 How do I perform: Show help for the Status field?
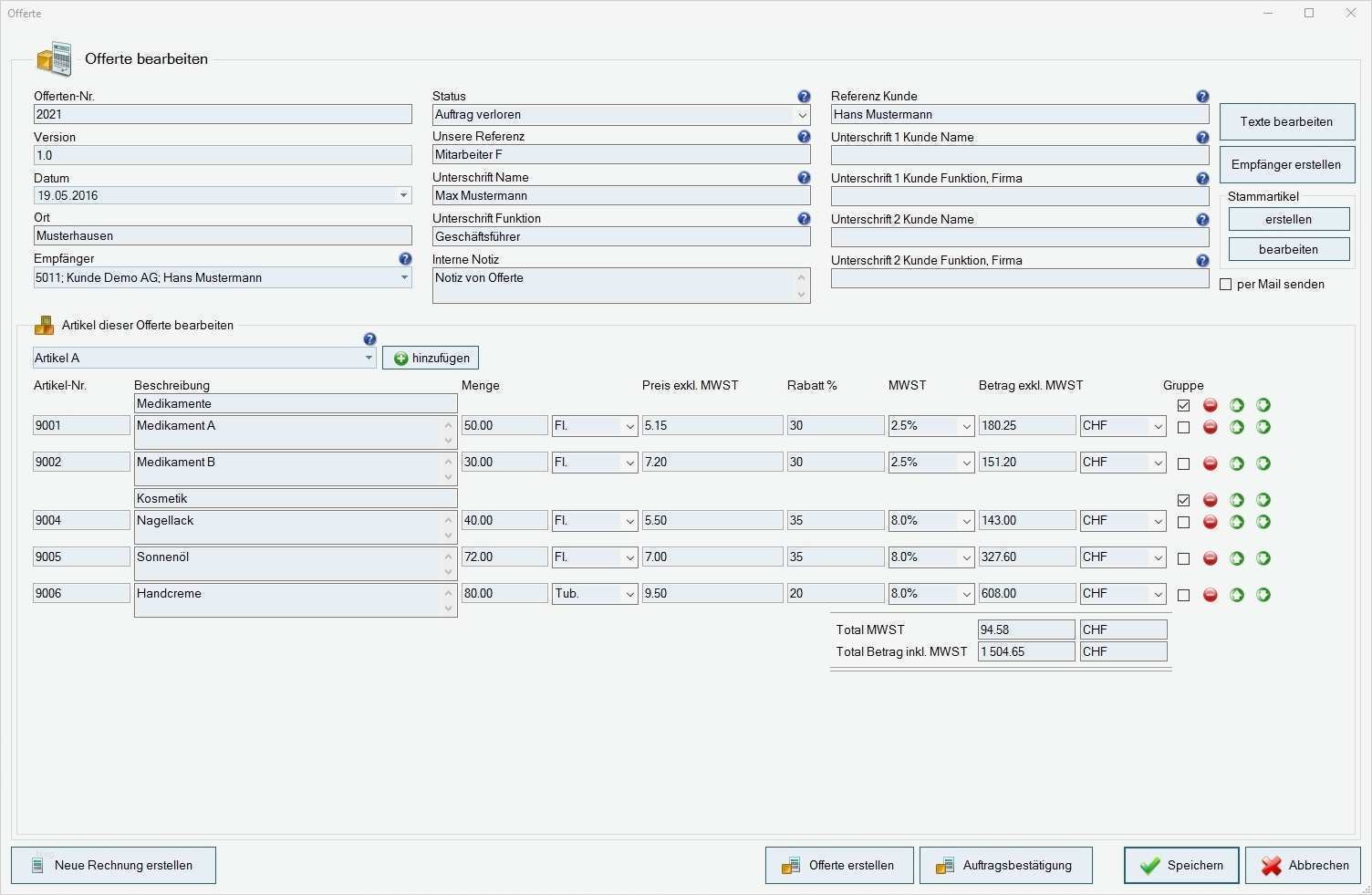(804, 97)
